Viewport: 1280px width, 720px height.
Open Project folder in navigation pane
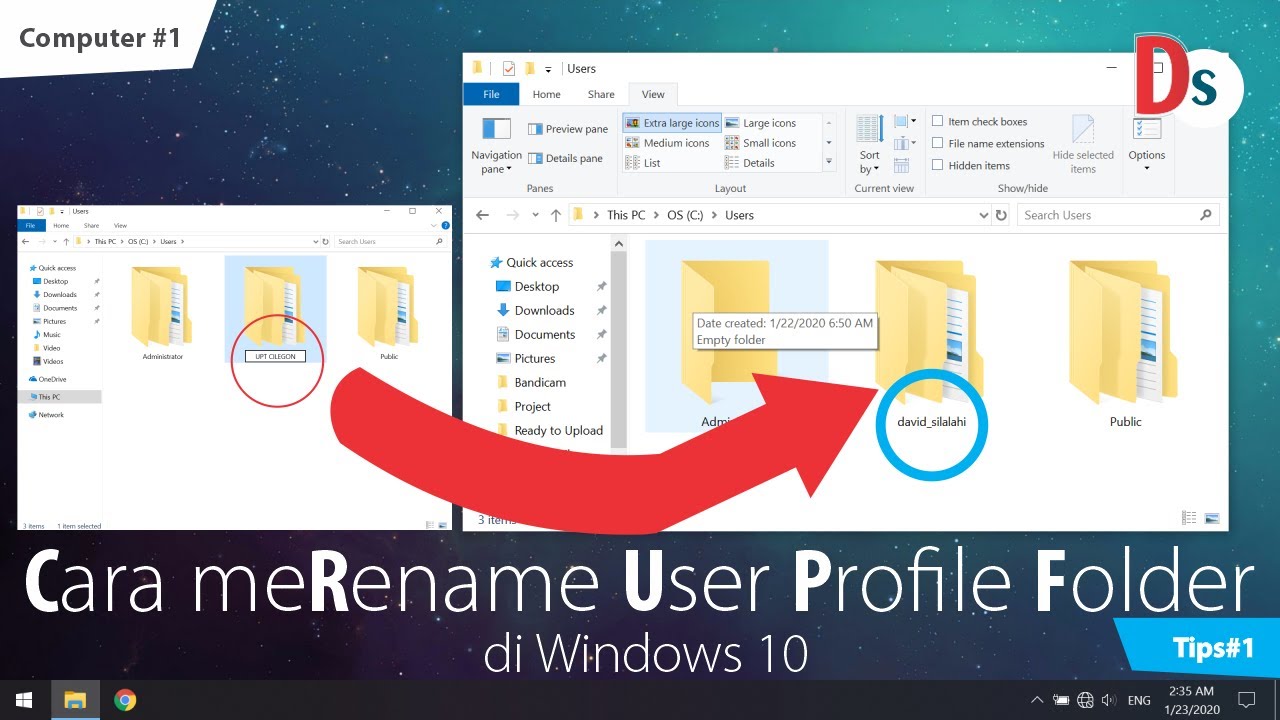click(532, 406)
